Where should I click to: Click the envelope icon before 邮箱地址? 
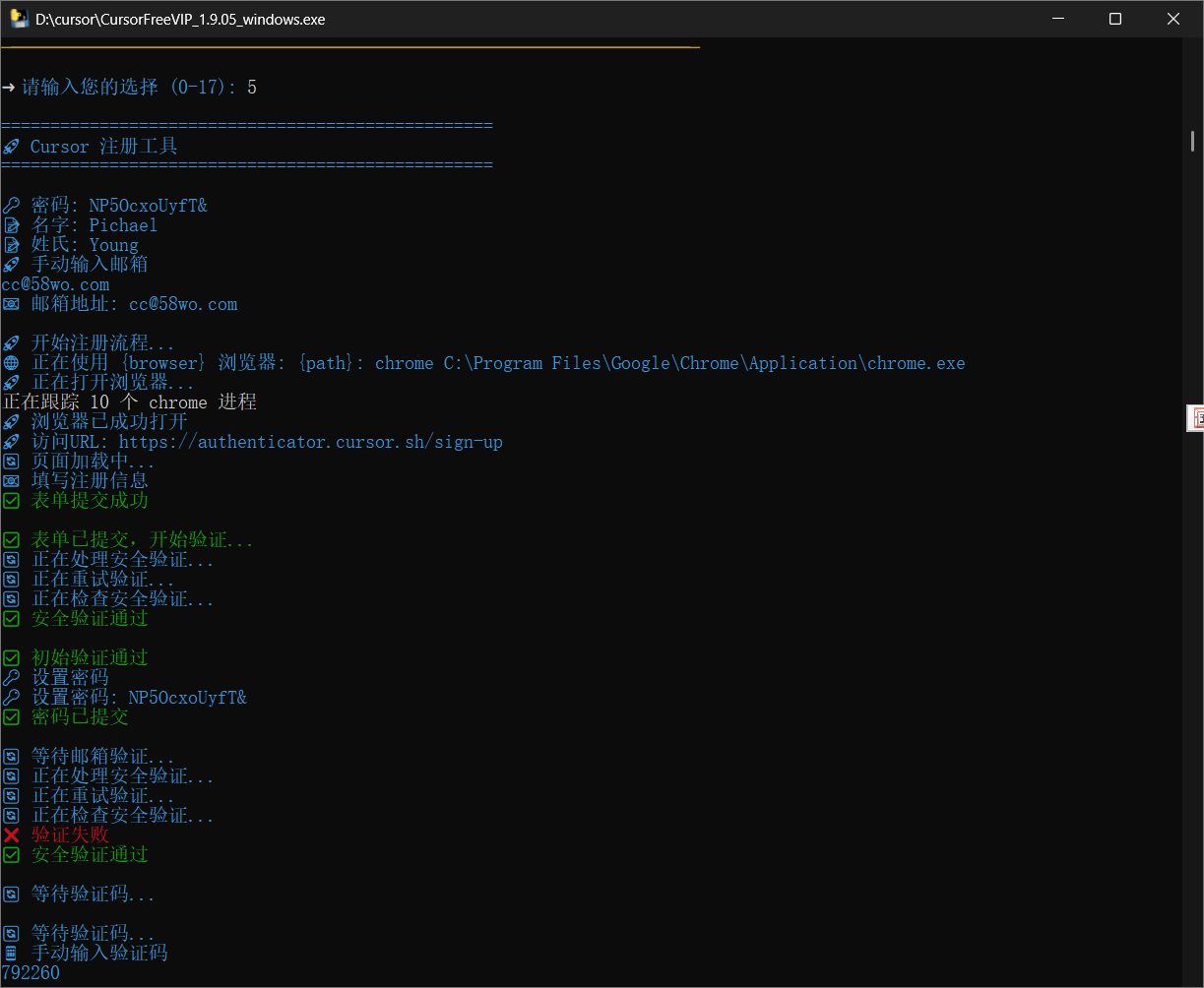pyautogui.click(x=11, y=304)
